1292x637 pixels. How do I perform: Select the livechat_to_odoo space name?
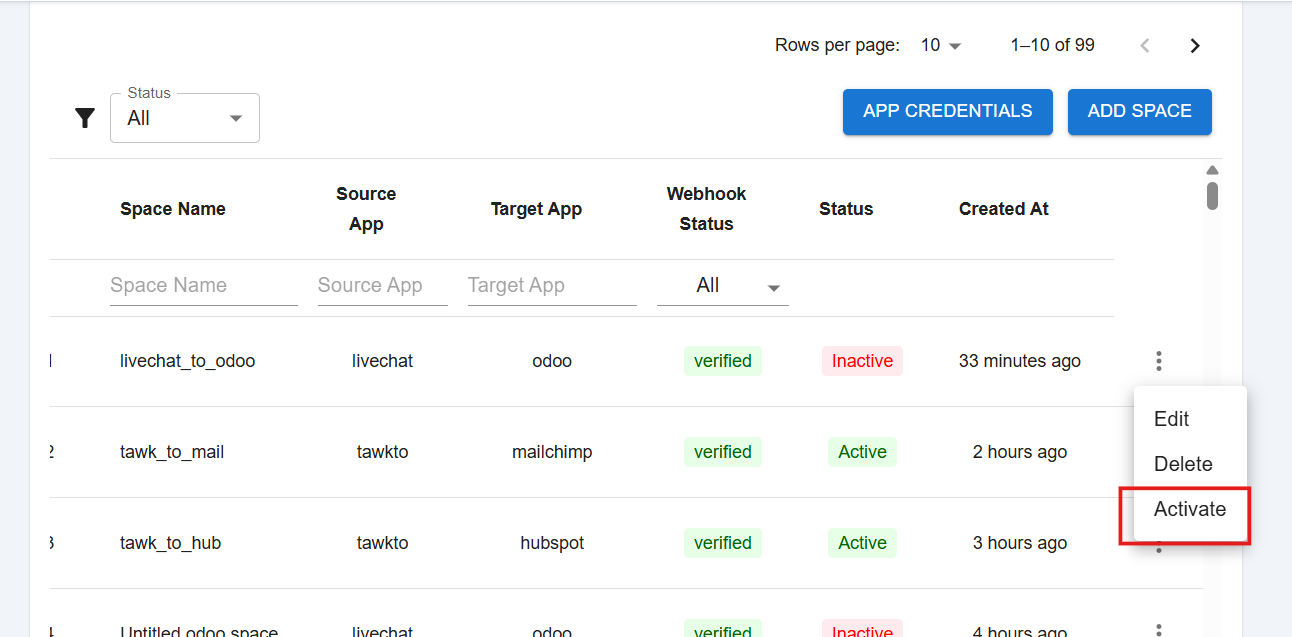[188, 361]
